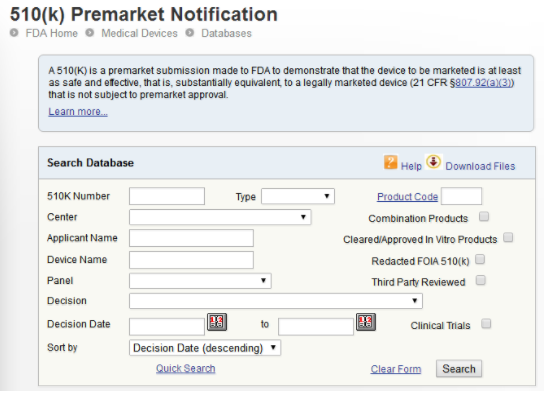Click the bullet icon beside Databases

tap(190, 33)
